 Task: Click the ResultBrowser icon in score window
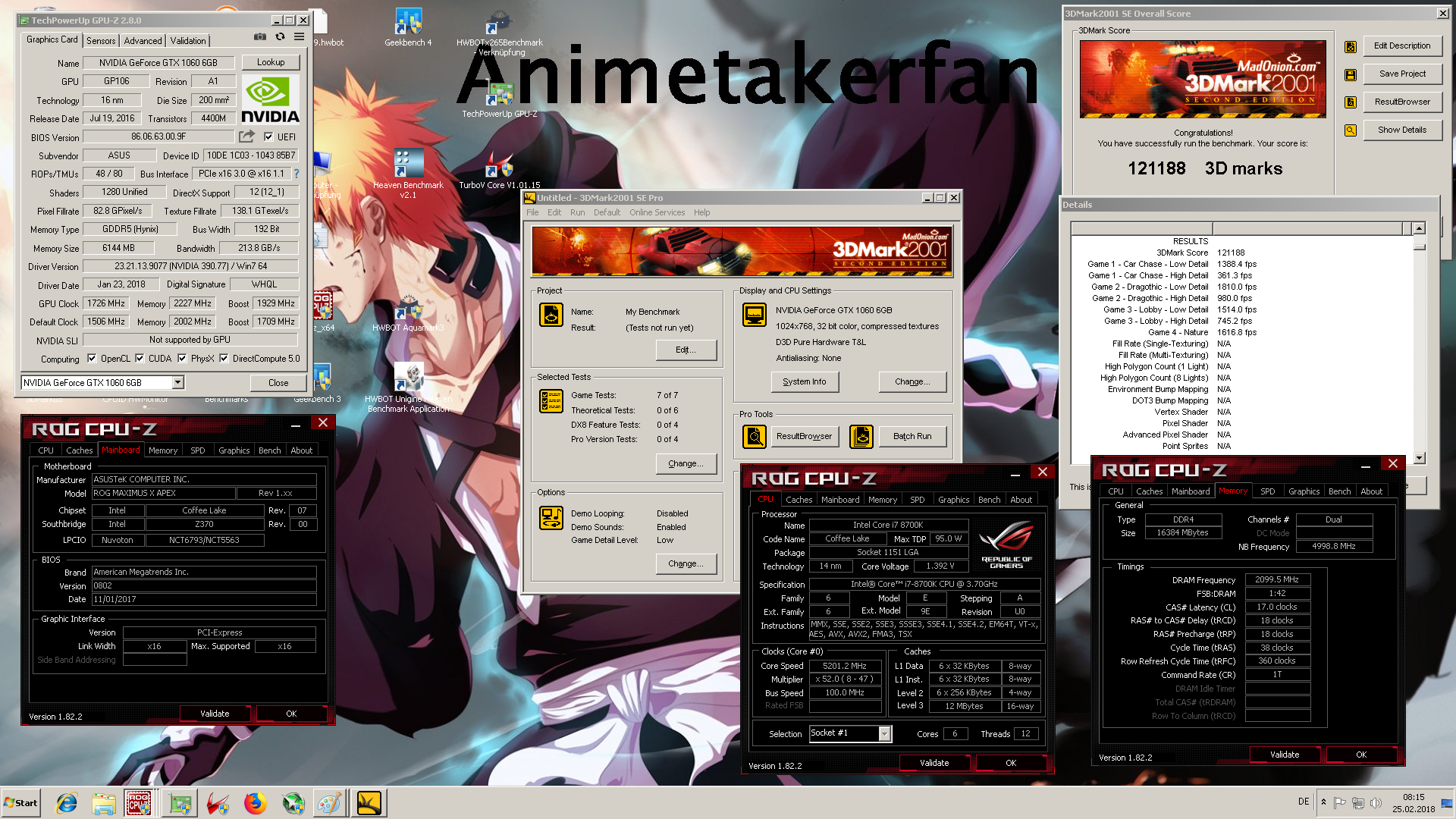tap(1351, 102)
